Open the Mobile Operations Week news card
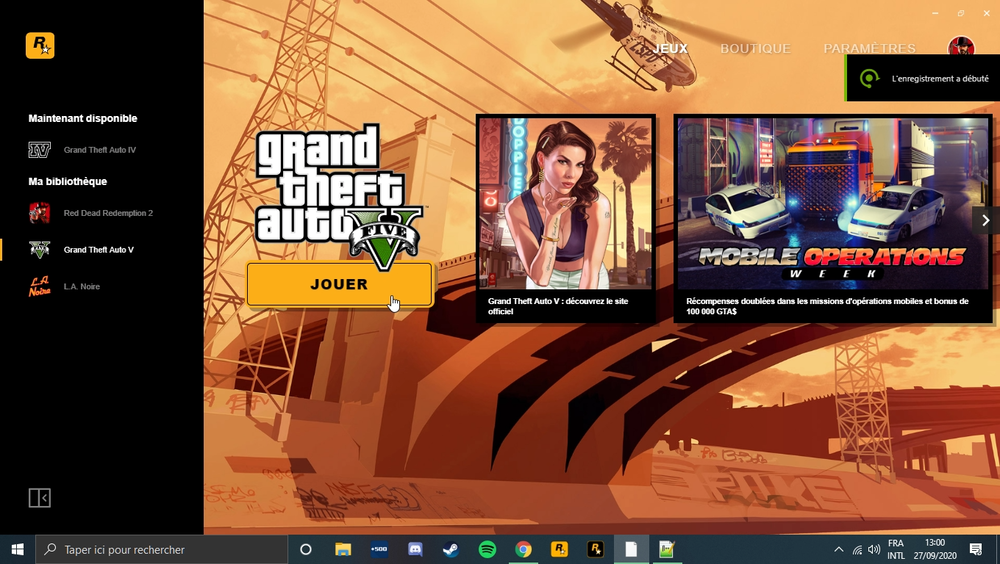This screenshot has height=564, width=1000. tap(833, 218)
